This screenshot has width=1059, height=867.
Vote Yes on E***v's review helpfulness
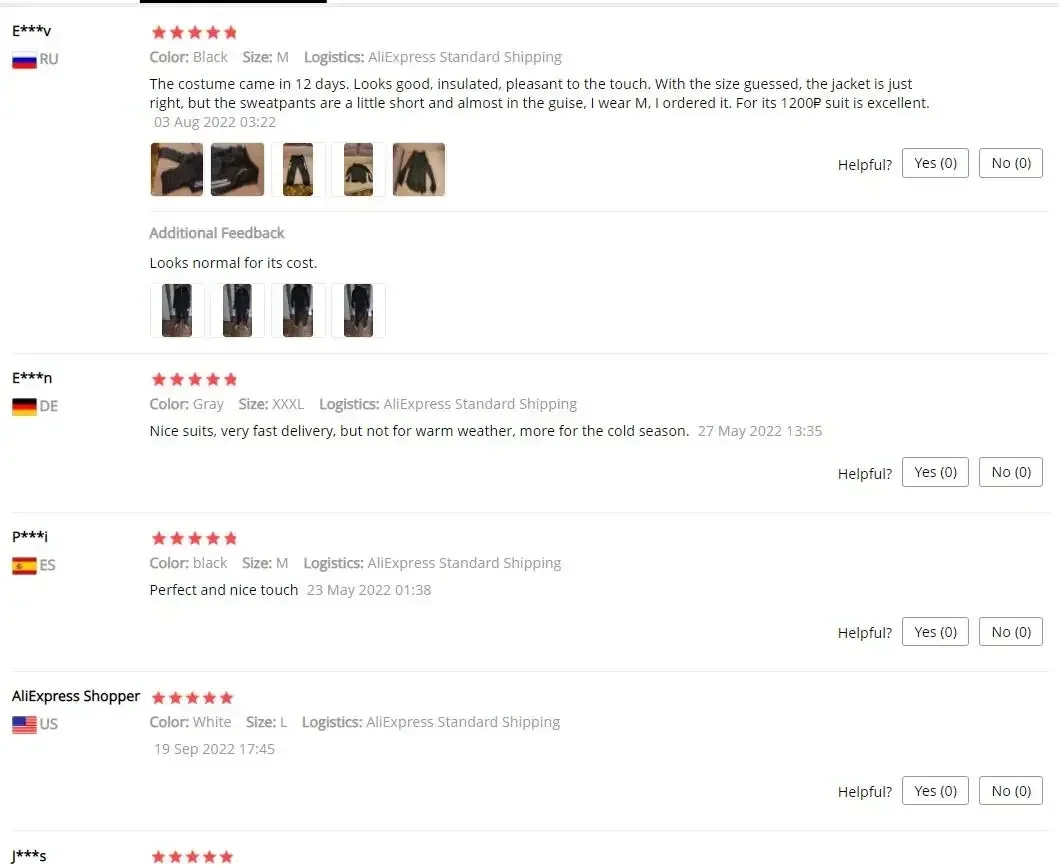click(x=935, y=163)
